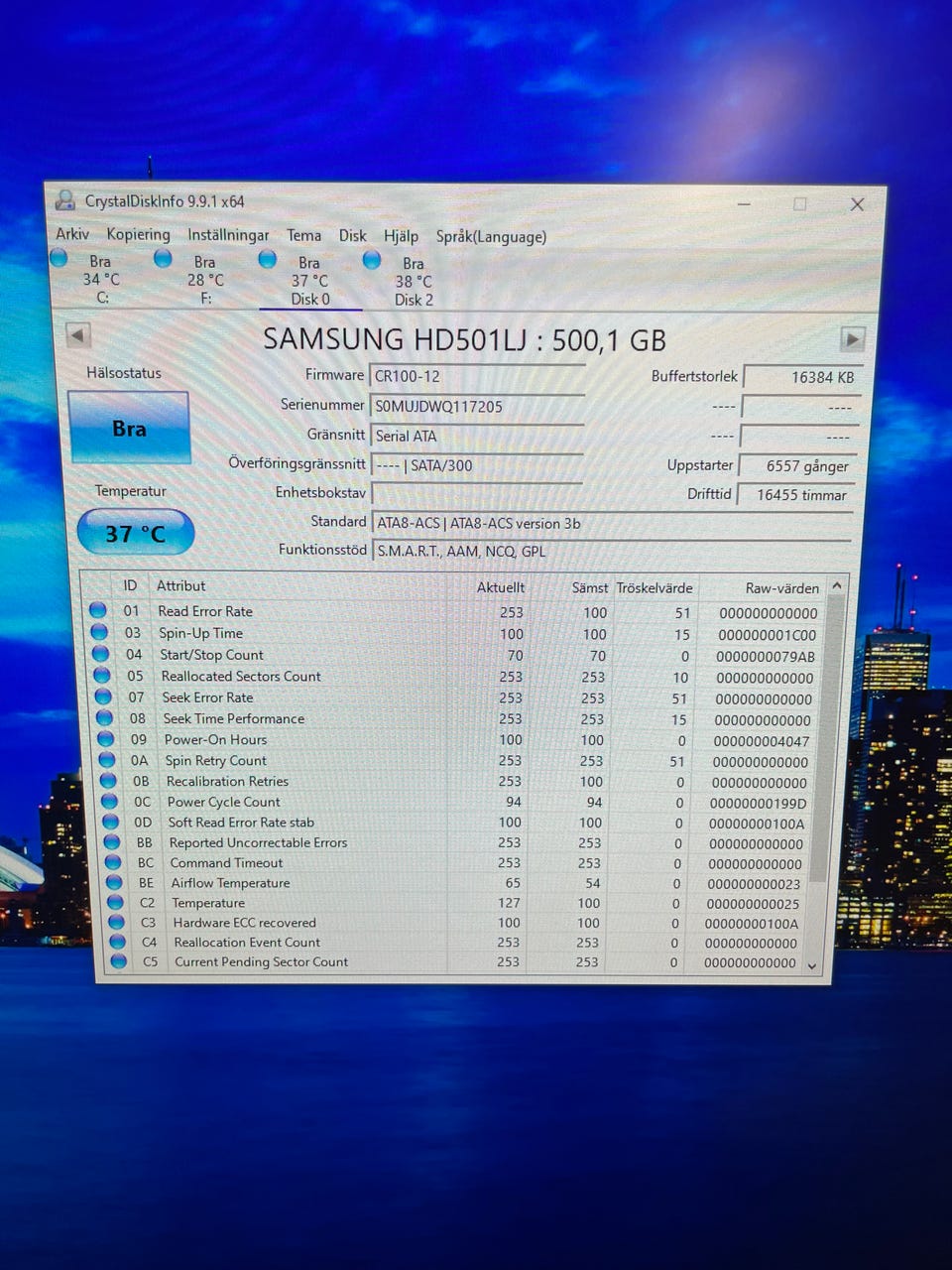The image size is (952, 1270).
Task: Click the Drifttid value 16455 timmar
Action: click(794, 494)
